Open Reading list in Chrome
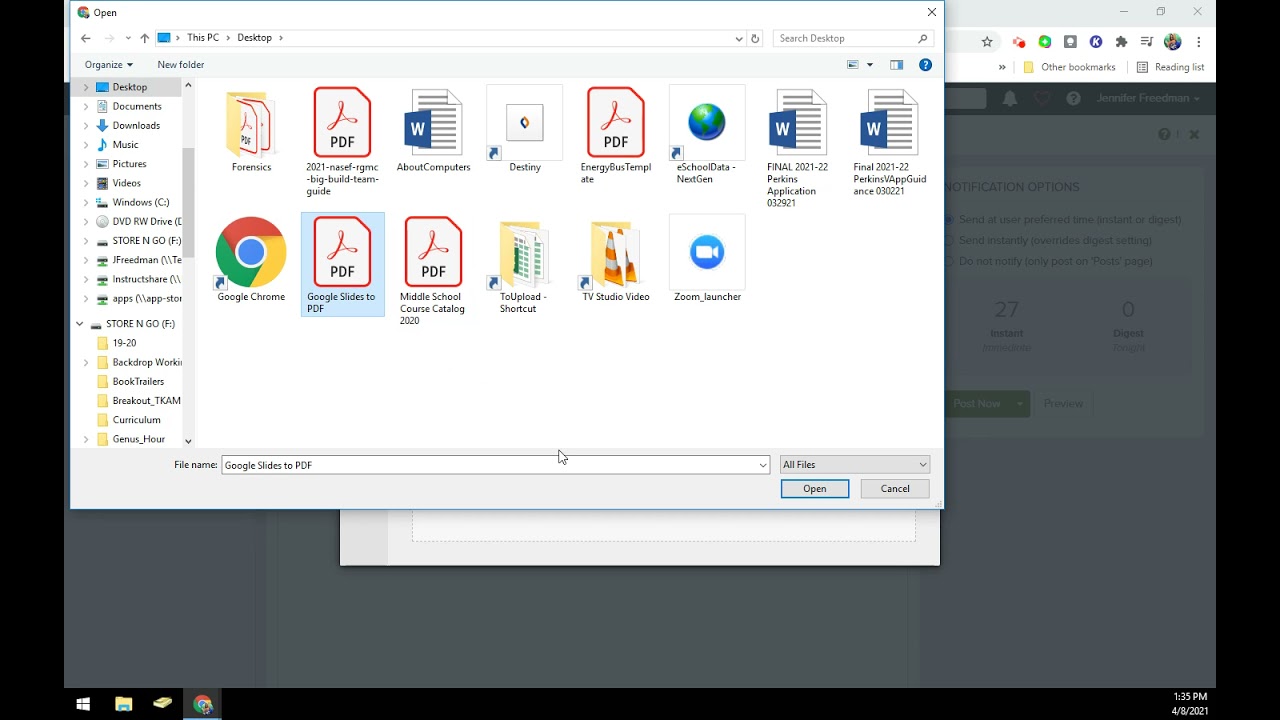 tap(1170, 67)
